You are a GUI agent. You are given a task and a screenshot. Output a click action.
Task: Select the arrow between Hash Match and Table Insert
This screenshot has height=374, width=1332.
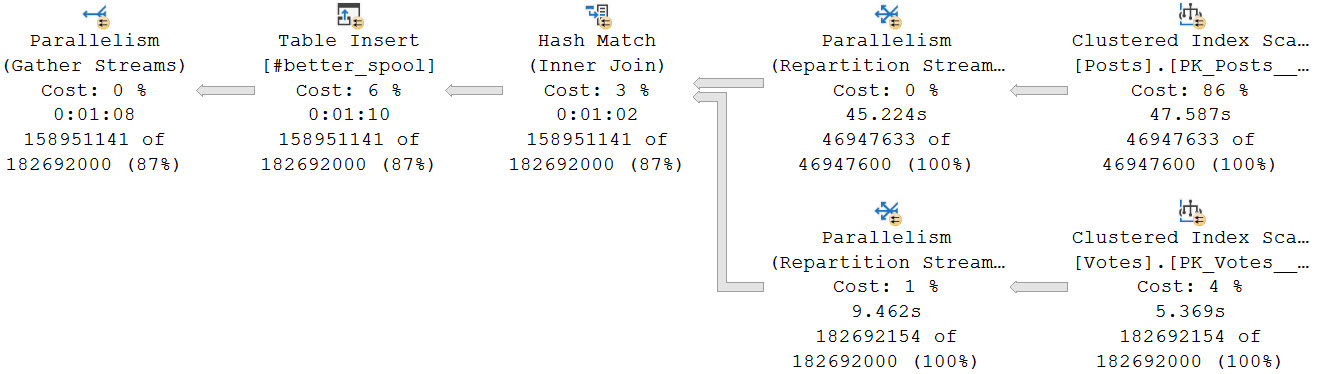474,91
